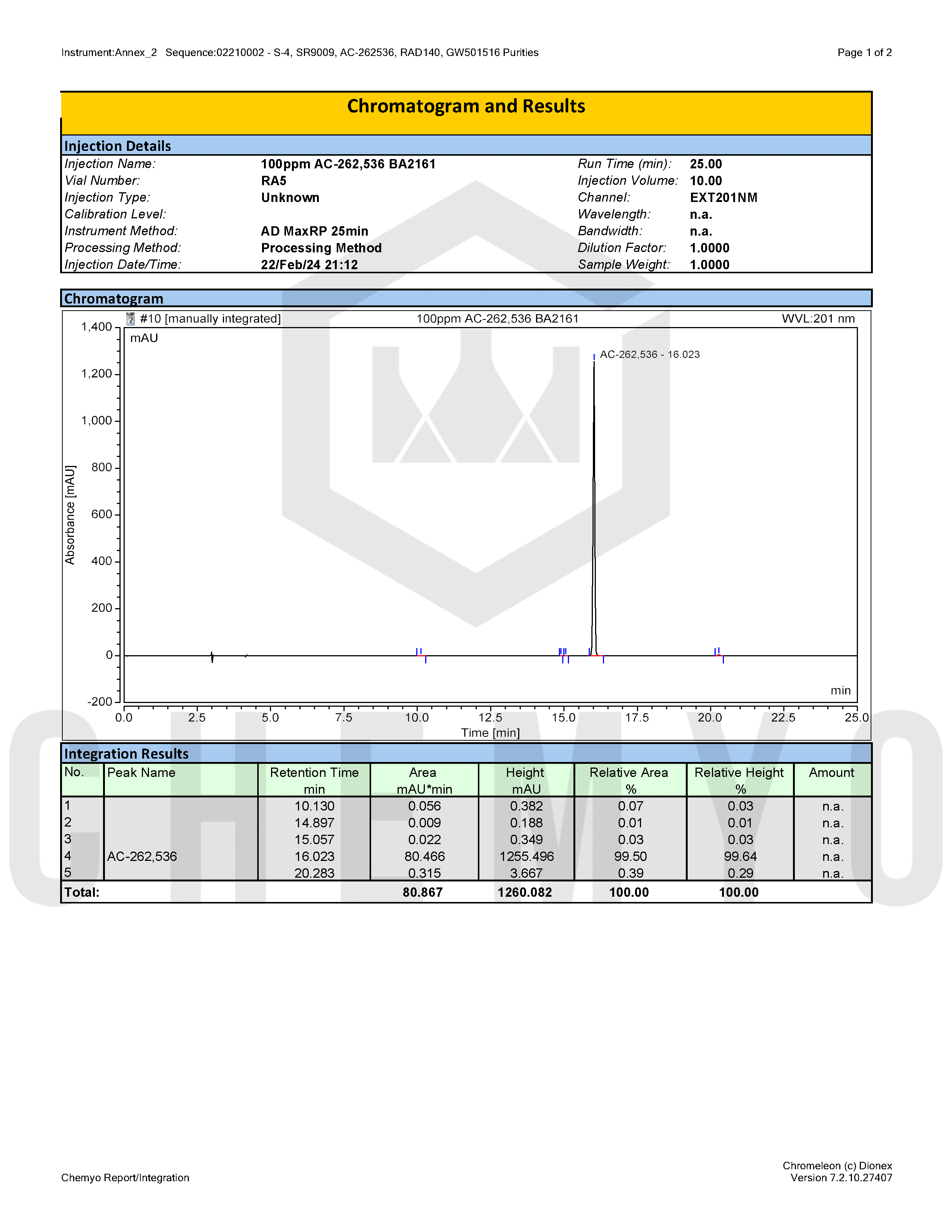
Task: Click the Integration Results section header
Action: click(466, 754)
